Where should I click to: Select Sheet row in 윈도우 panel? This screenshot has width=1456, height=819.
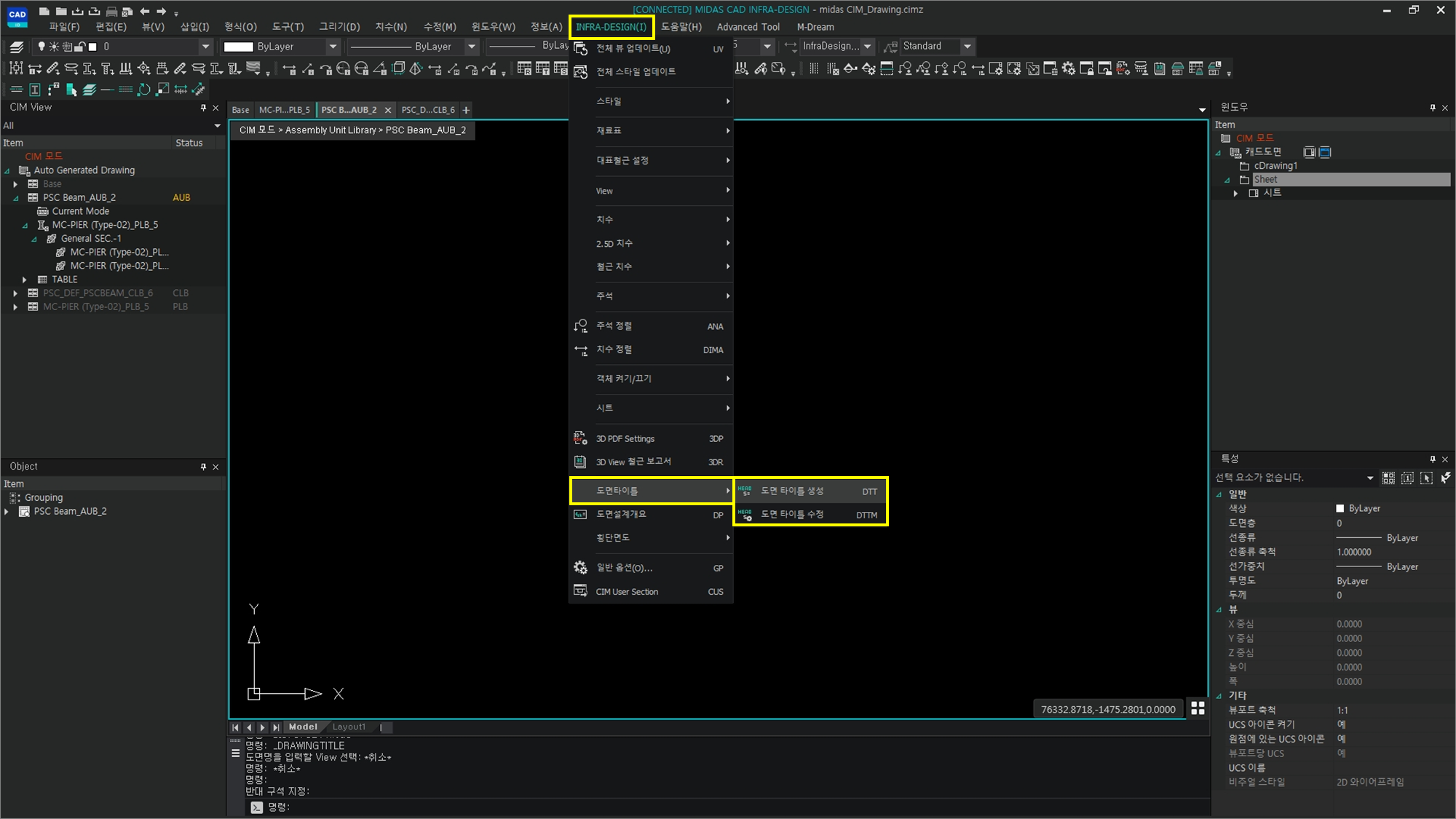[1350, 180]
